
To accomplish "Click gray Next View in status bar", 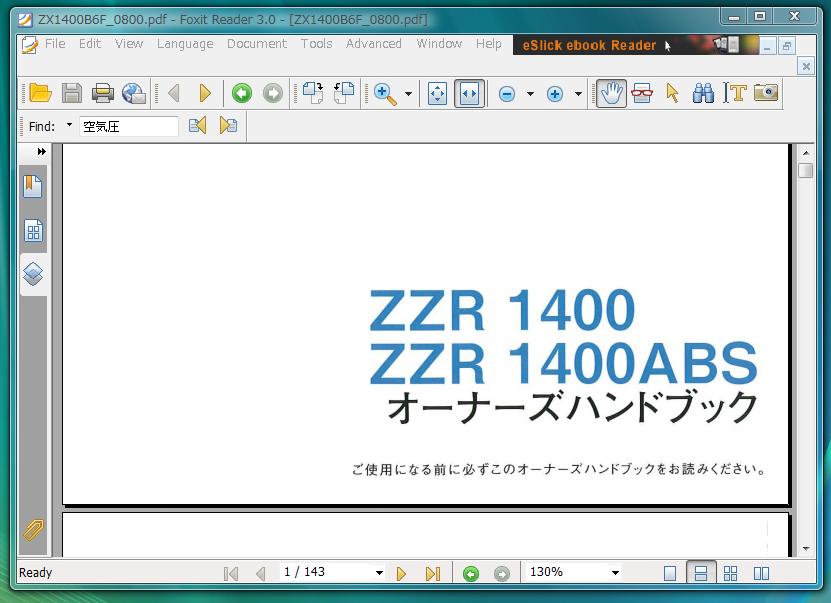I will (502, 573).
